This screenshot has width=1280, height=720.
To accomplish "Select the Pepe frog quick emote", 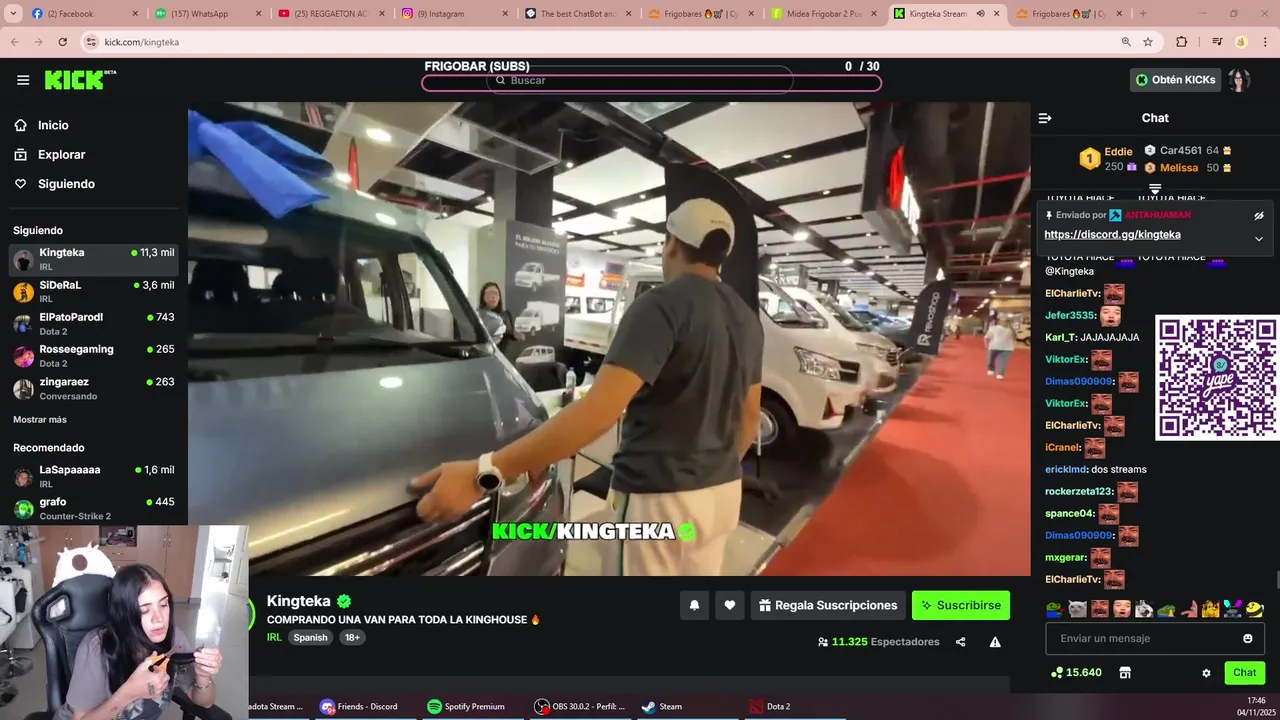I will point(1054,608).
